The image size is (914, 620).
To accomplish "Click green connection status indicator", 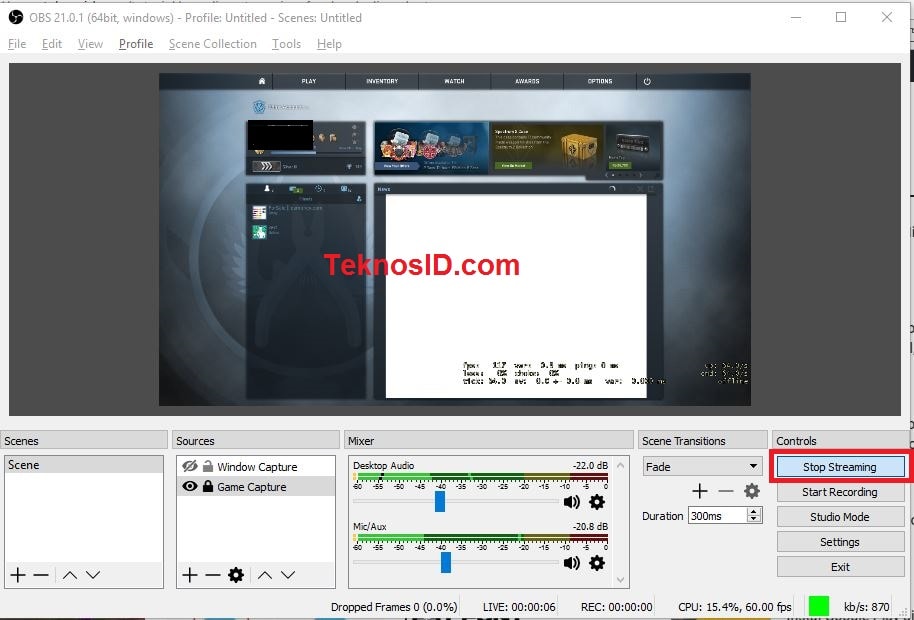I will click(819, 606).
